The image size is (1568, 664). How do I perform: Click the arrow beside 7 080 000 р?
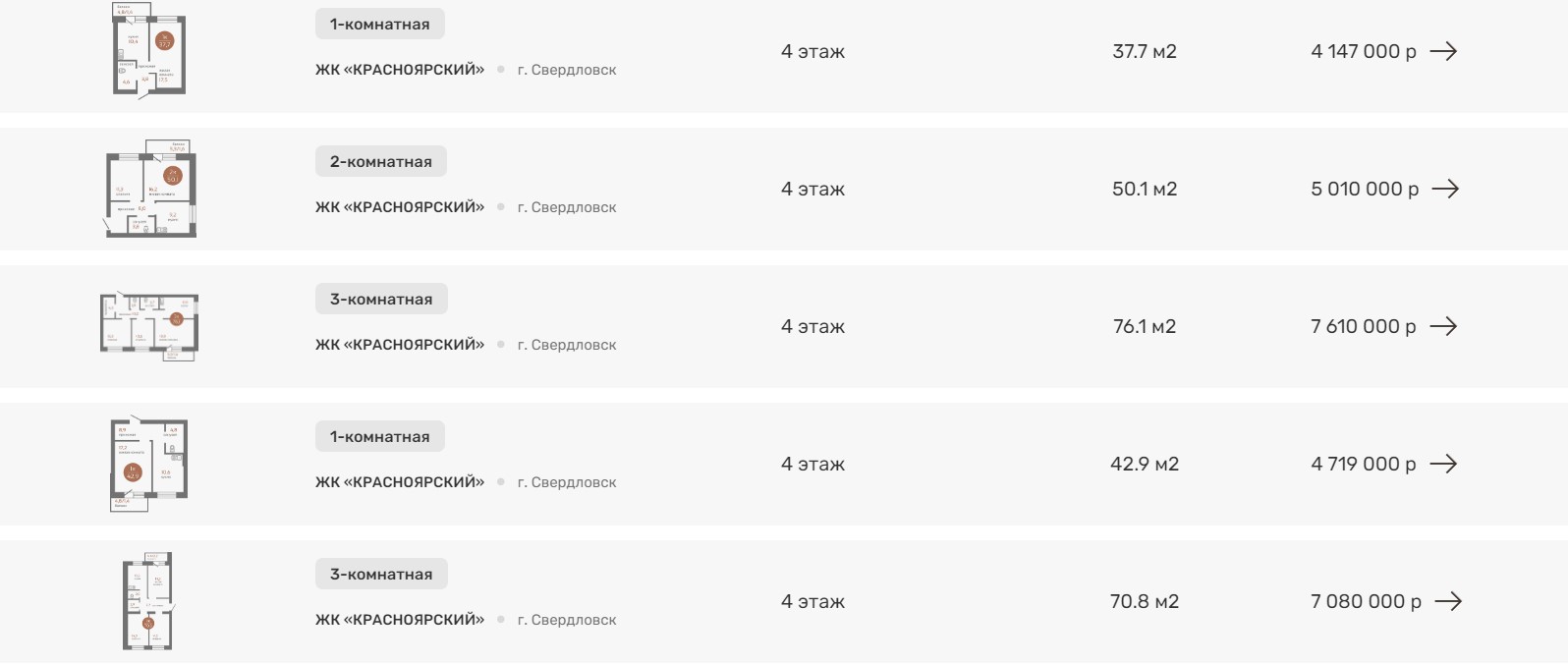(1448, 601)
